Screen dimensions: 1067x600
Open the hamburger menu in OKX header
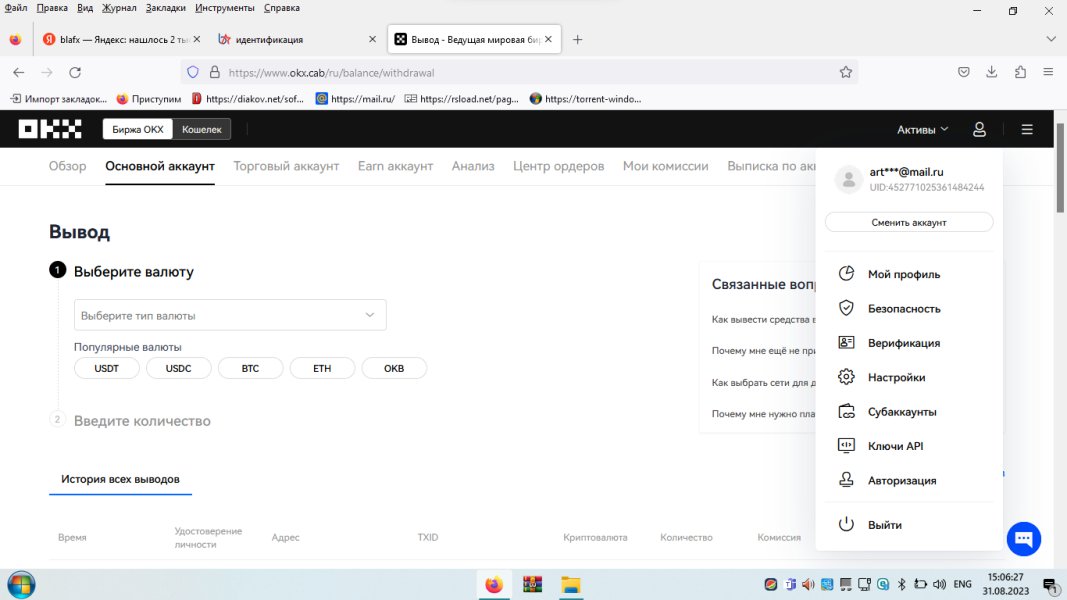[1027, 129]
